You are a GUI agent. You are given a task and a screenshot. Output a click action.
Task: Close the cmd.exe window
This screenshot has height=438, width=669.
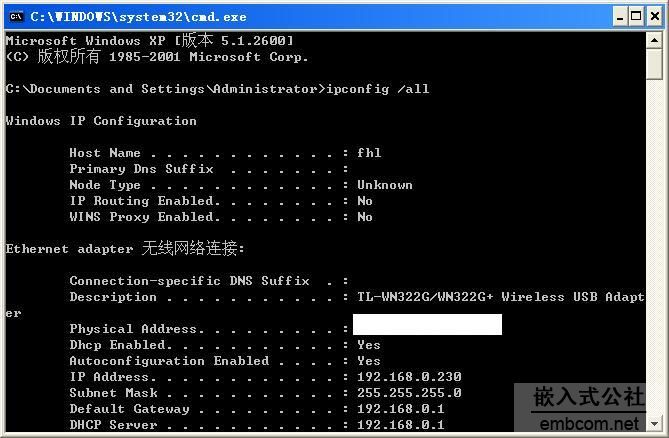click(x=655, y=17)
